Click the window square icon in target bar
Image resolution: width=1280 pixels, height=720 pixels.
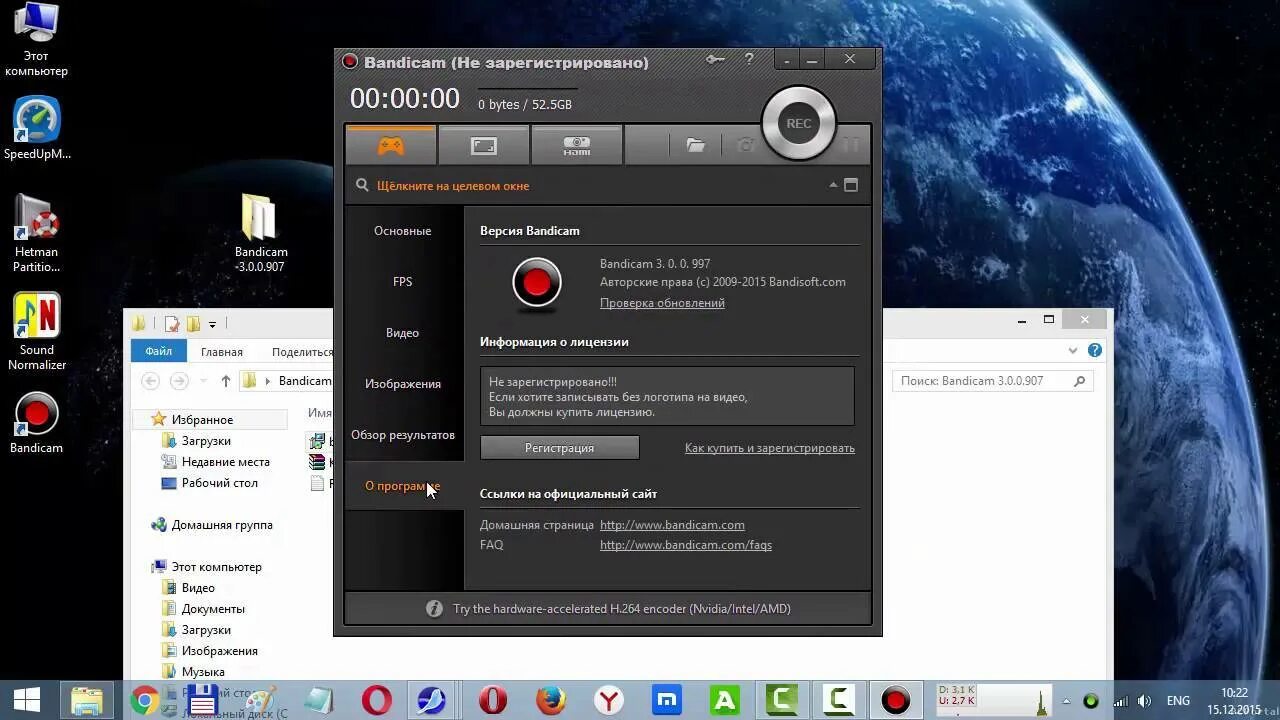coord(851,185)
